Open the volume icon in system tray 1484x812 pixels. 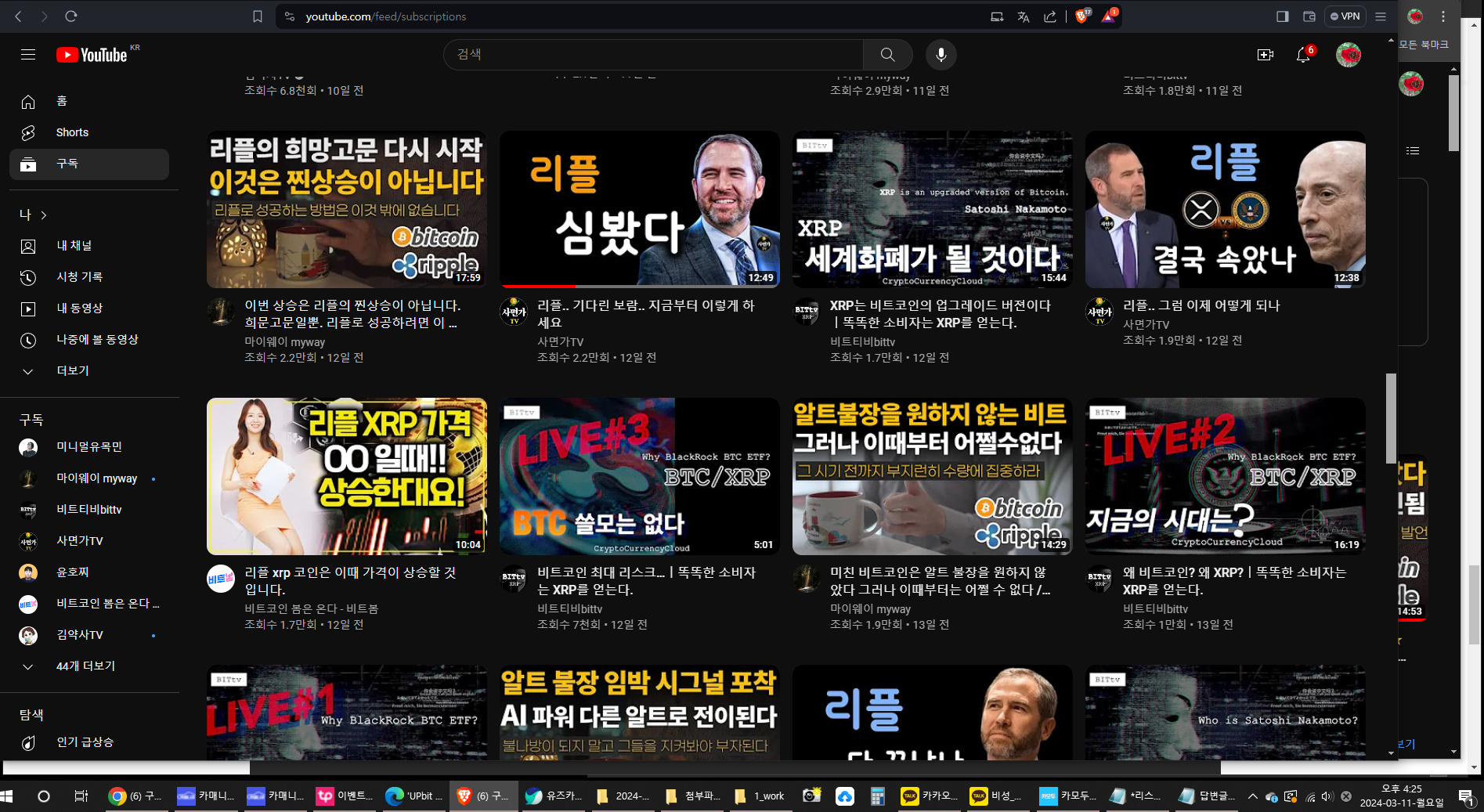[x=1327, y=796]
